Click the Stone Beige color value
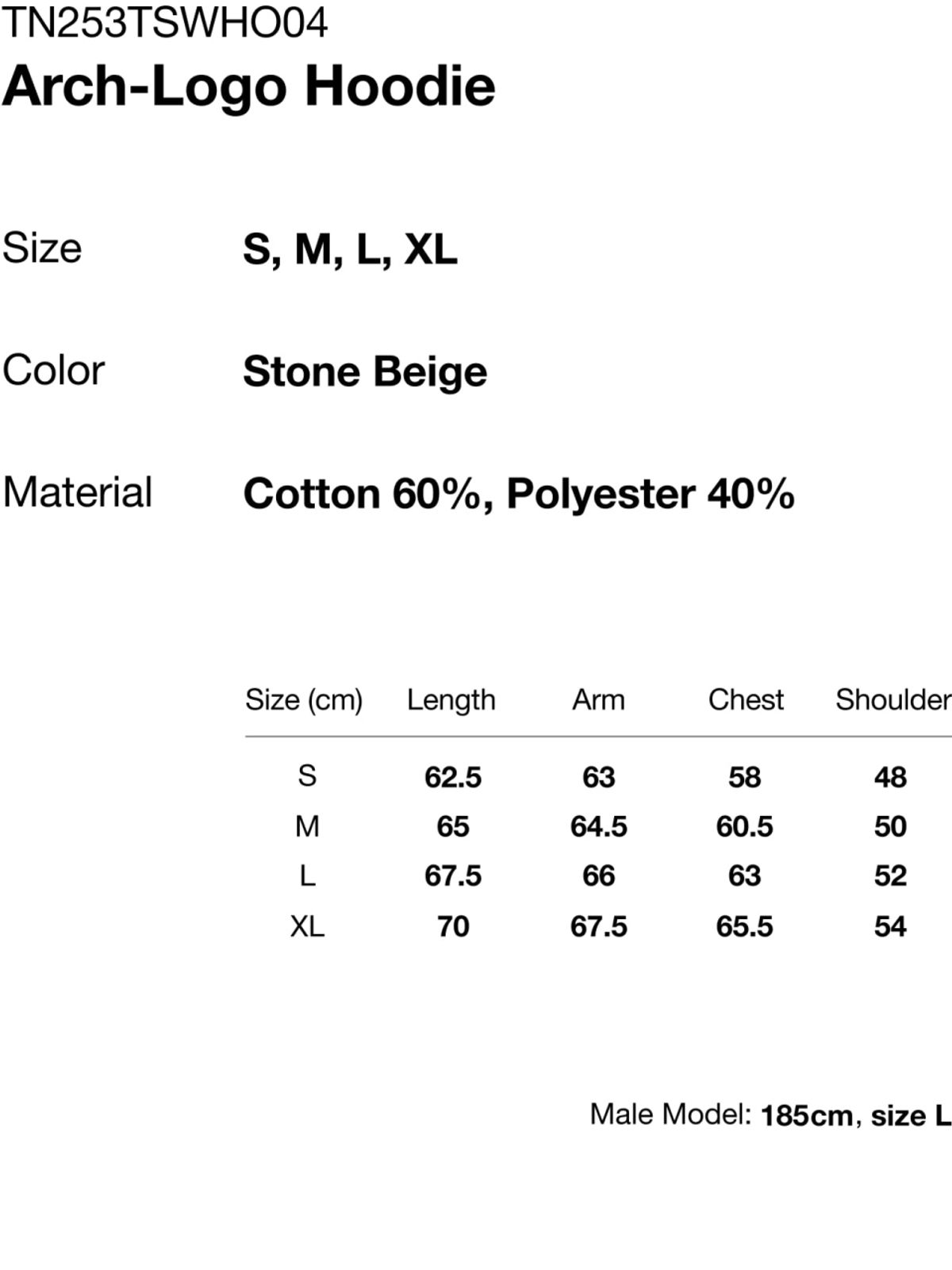The image size is (952, 1270). point(365,371)
